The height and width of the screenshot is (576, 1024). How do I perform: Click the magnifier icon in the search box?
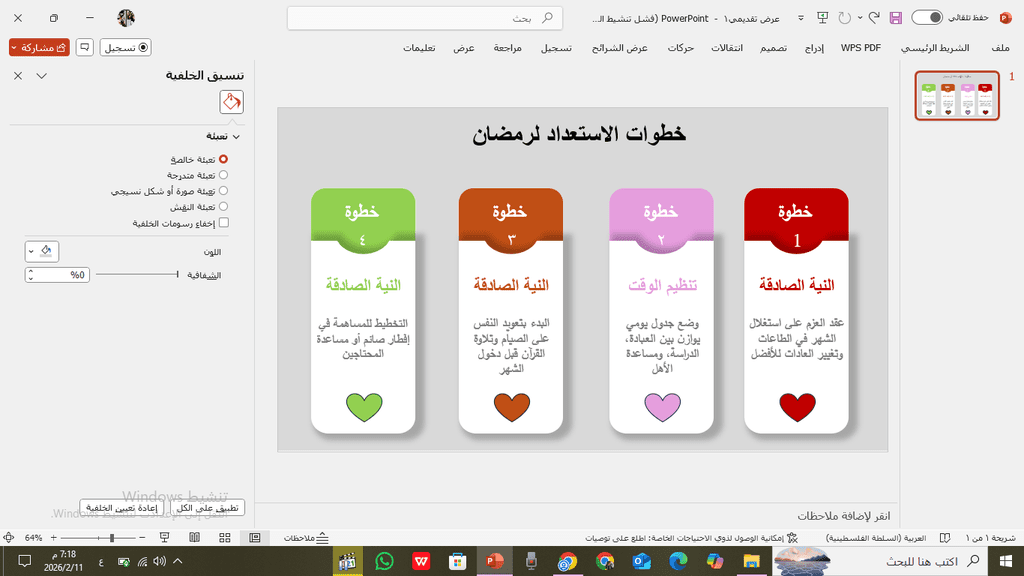pyautogui.click(x=547, y=18)
